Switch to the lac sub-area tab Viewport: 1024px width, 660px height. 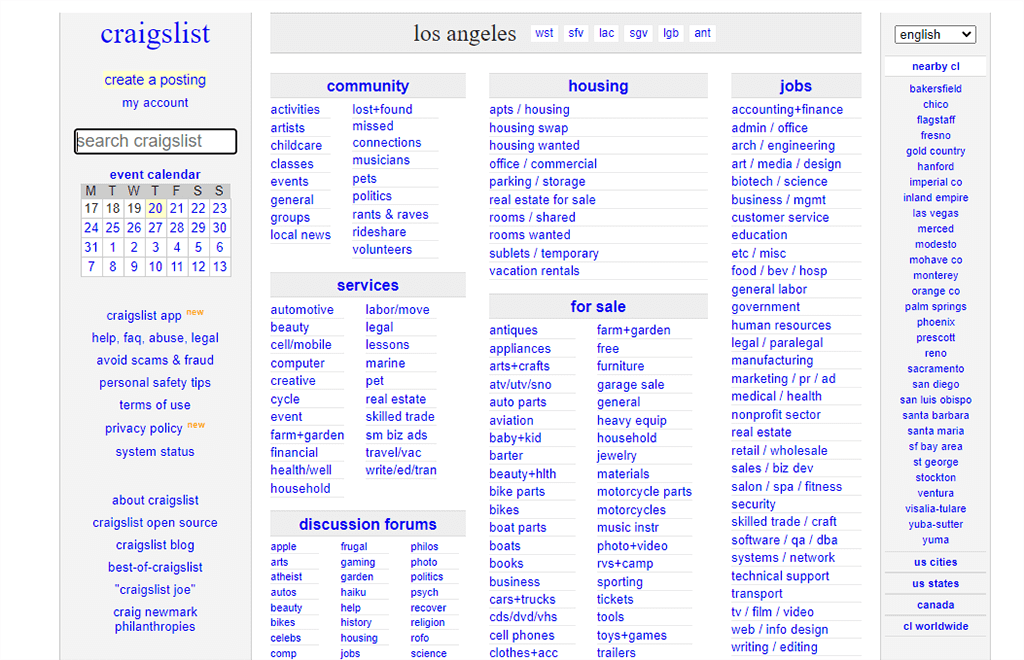[x=606, y=33]
